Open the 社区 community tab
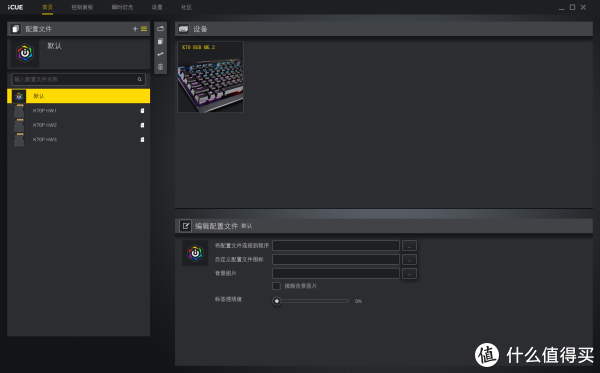 pyautogui.click(x=186, y=7)
